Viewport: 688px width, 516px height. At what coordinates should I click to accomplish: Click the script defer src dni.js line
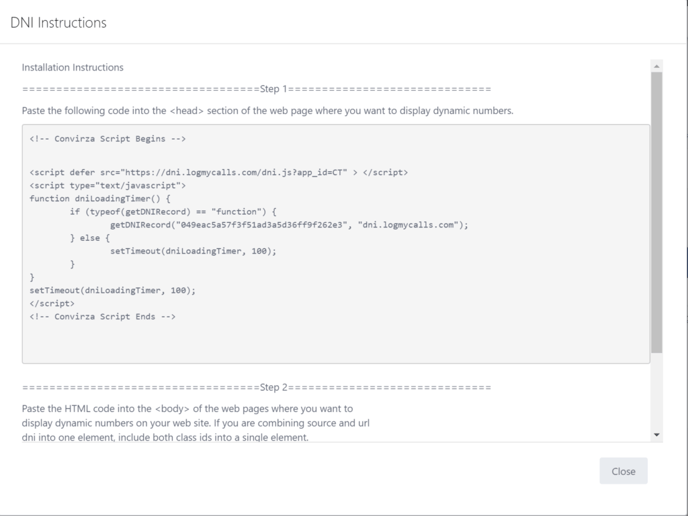219,172
